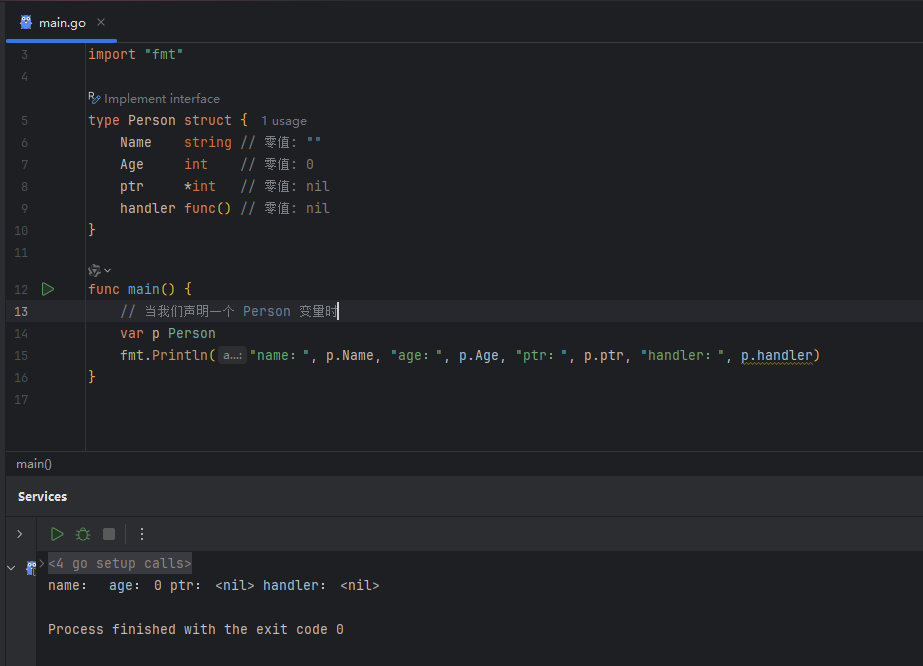Image resolution: width=923 pixels, height=666 pixels.
Task: Click the Implement interface link
Action: 162,98
